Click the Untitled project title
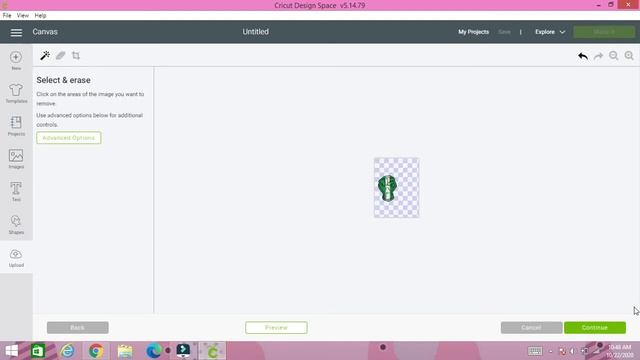 point(256,32)
